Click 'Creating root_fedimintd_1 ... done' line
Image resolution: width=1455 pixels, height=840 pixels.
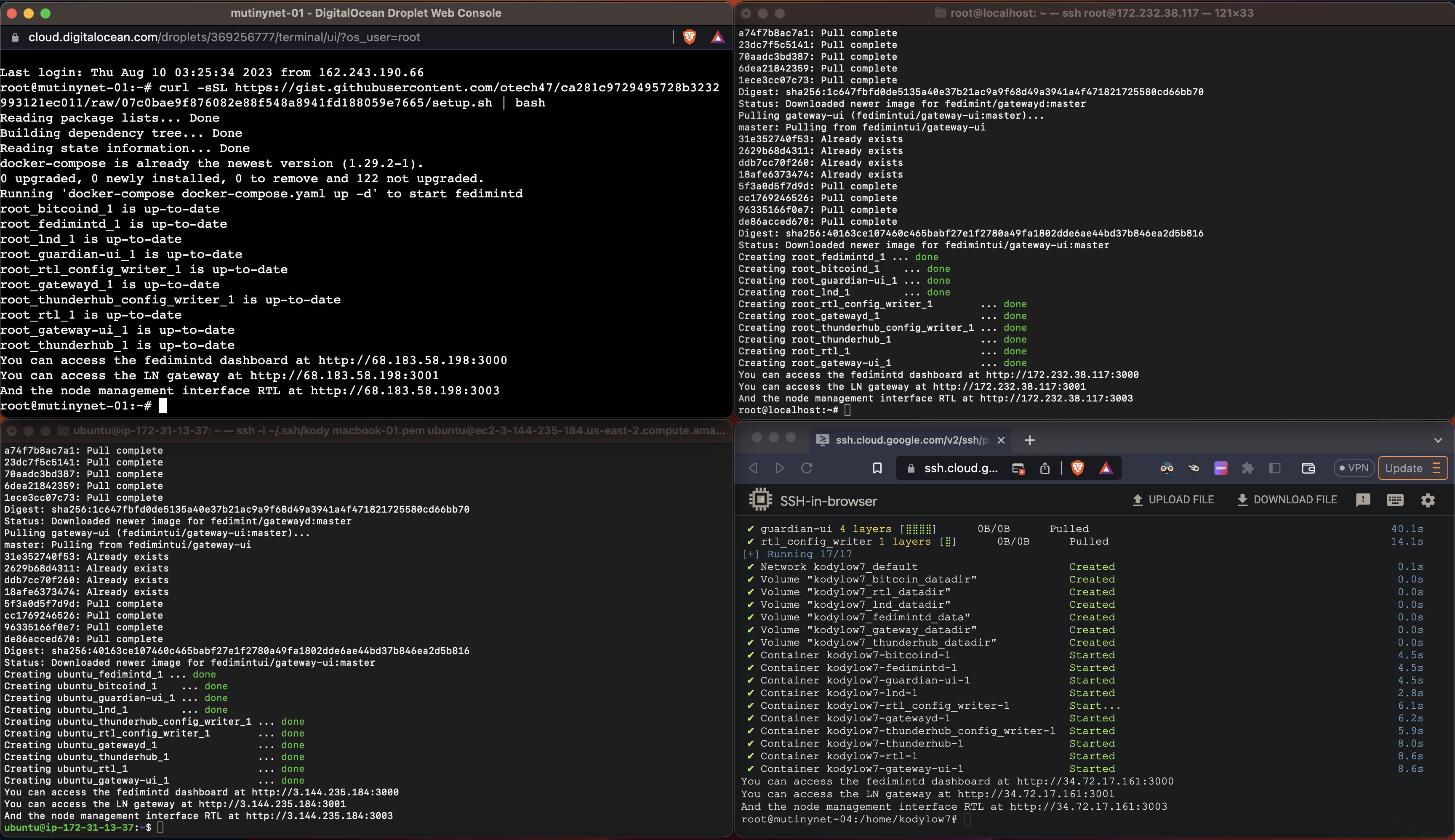(839, 257)
